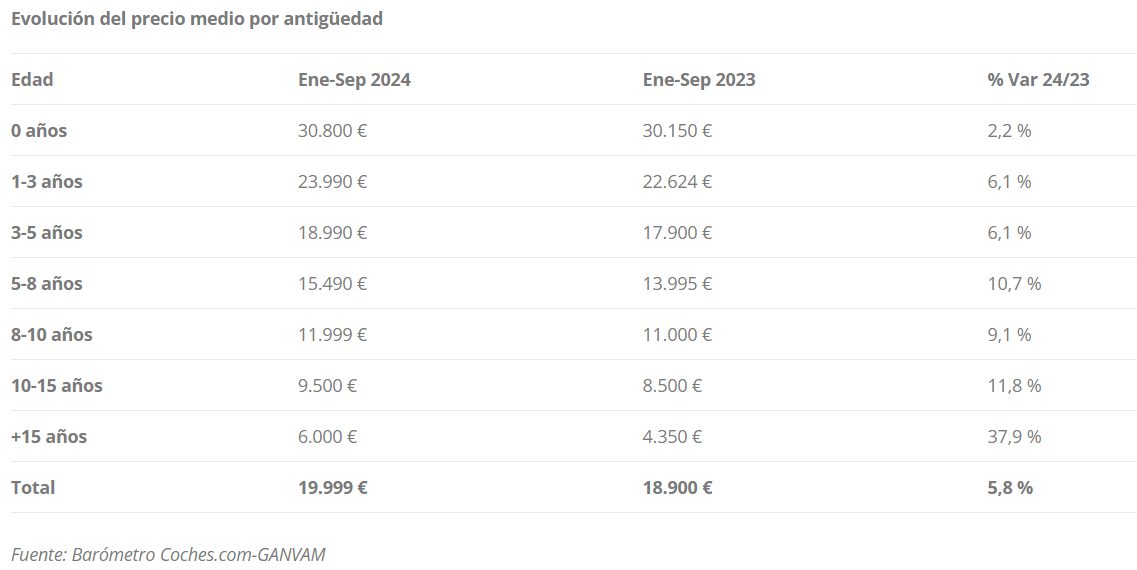This screenshot has height=570, width=1137.
Task: Click the 'Ene-Sep 2023' column header
Action: coord(699,80)
